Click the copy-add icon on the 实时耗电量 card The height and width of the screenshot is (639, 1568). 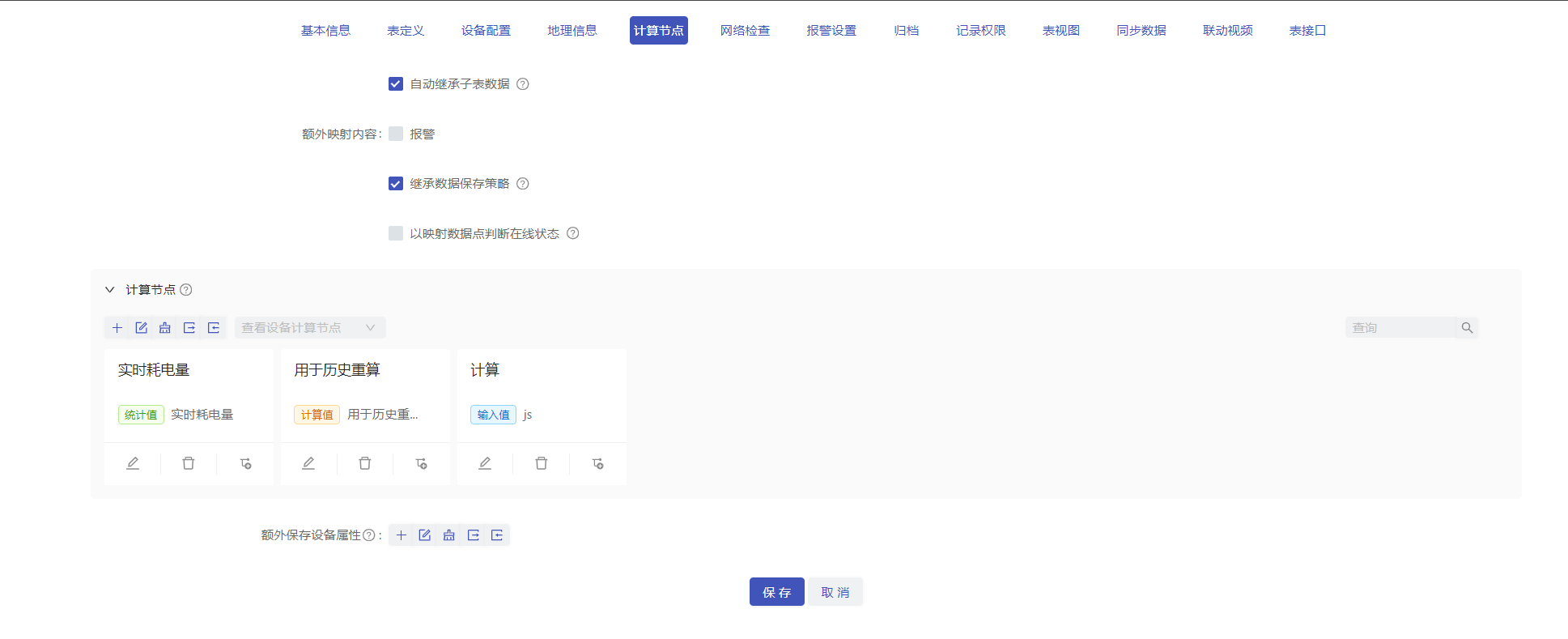(x=245, y=463)
